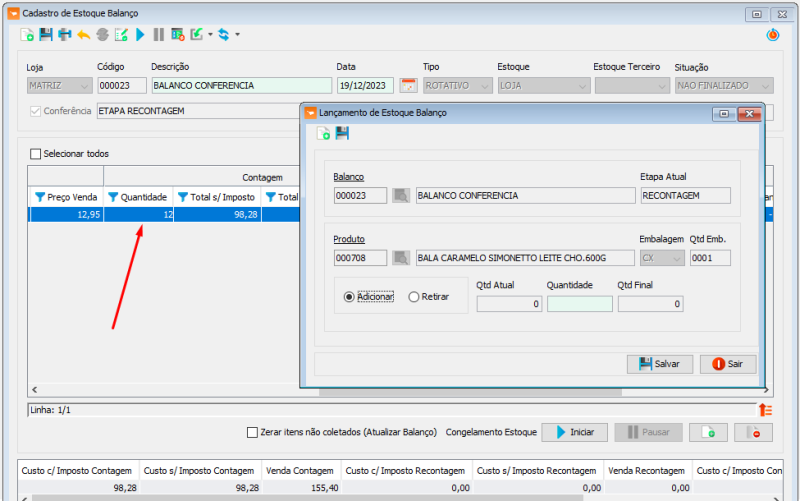This screenshot has width=800, height=501.
Task: Open the Situação dropdown showing NAO FINALIZADO
Action: click(724, 85)
